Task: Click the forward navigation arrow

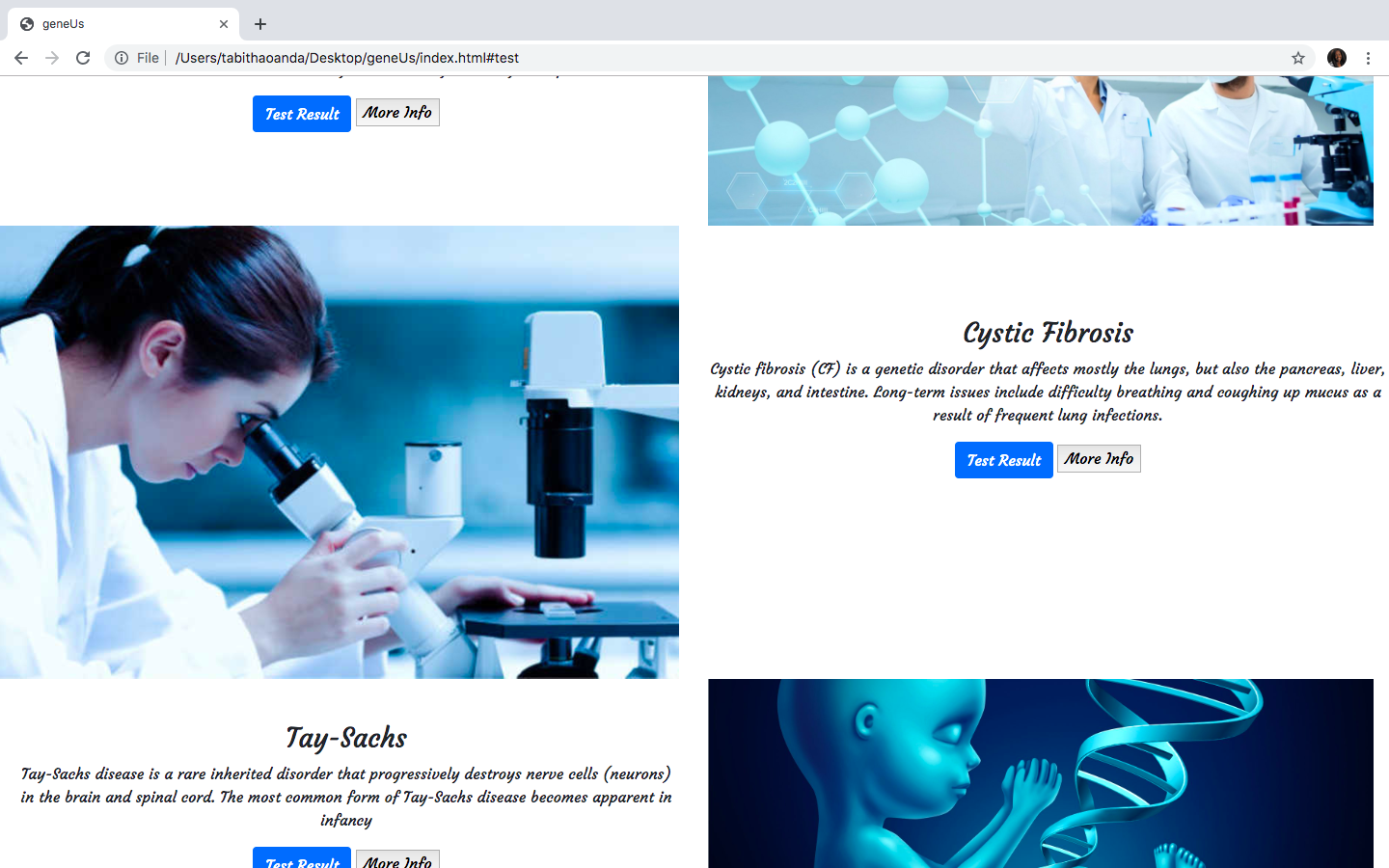Action: coord(52,58)
